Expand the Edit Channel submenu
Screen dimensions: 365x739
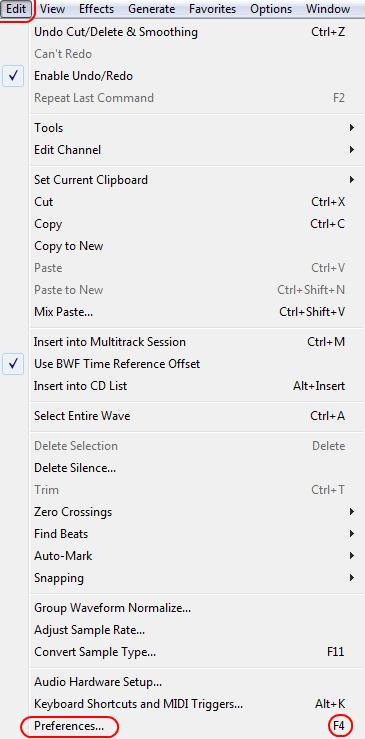pyautogui.click(x=189, y=150)
